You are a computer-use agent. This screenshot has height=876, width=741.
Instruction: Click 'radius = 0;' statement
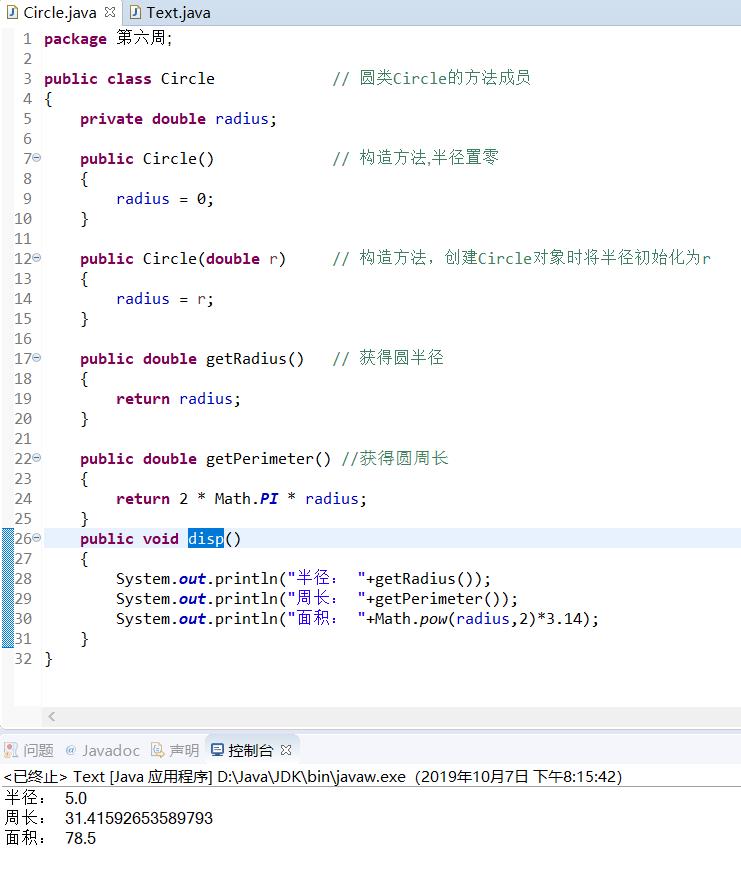pos(165,199)
